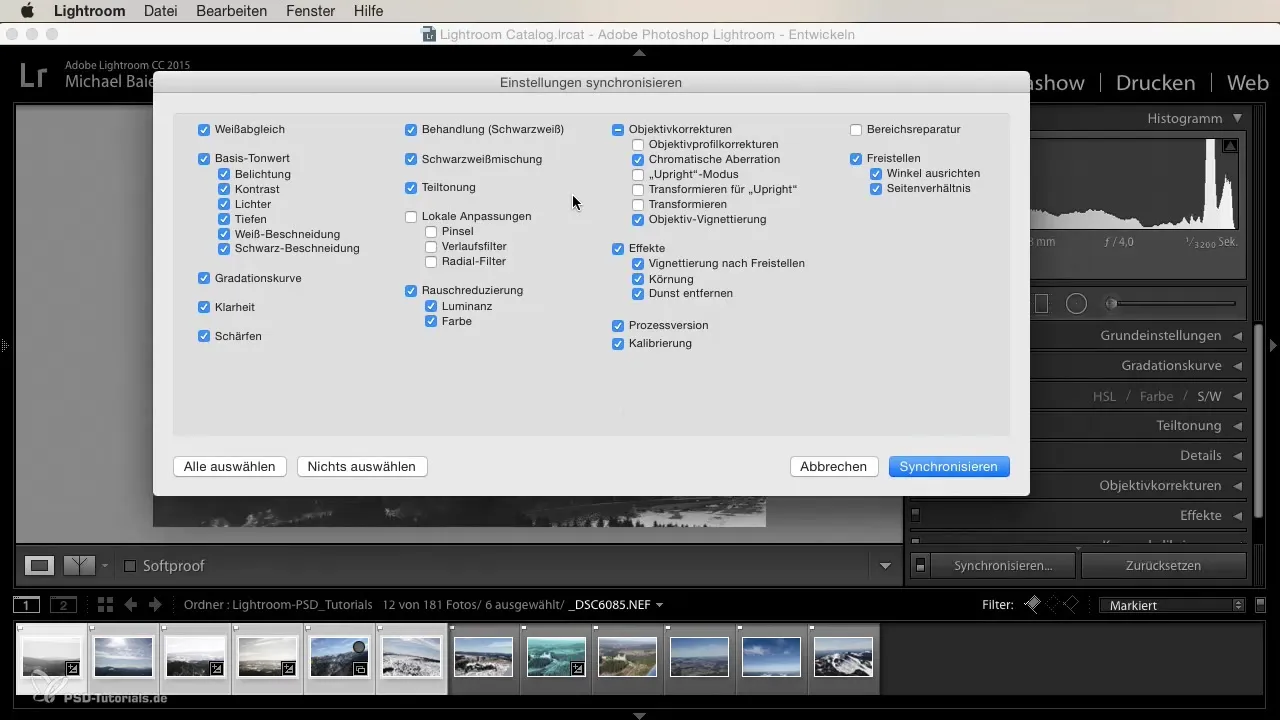Viewport: 1280px width, 720px height.
Task: Uncheck Weißabgleich checkbox
Action: (204, 129)
